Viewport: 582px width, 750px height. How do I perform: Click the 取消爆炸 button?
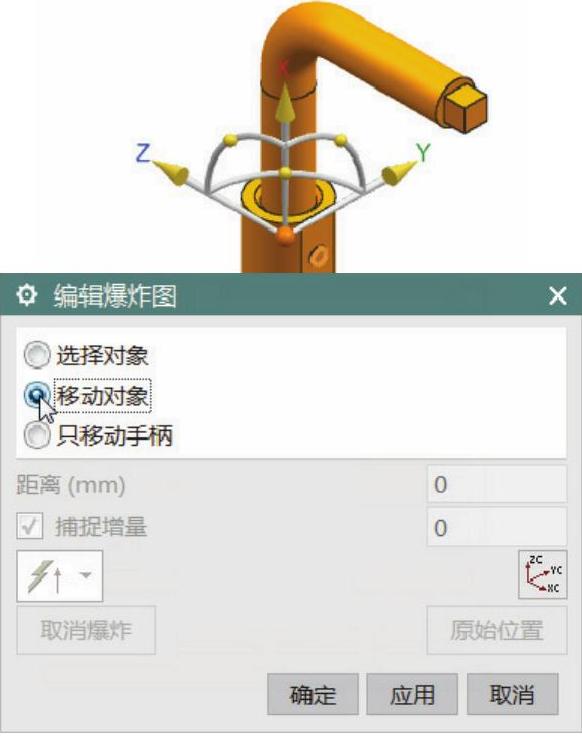86,630
